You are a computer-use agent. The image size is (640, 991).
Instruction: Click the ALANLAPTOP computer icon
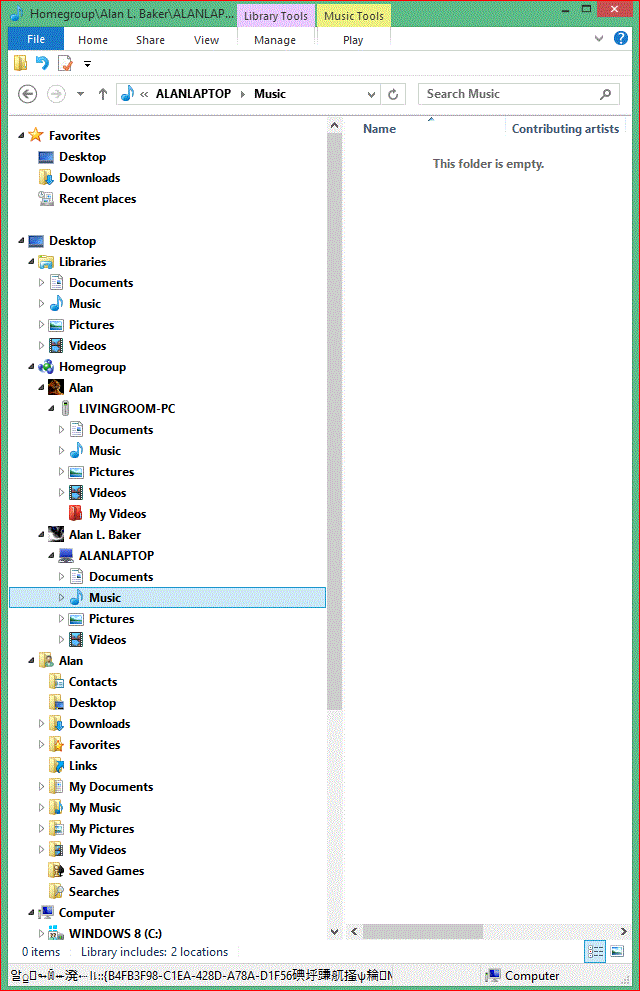click(66, 556)
